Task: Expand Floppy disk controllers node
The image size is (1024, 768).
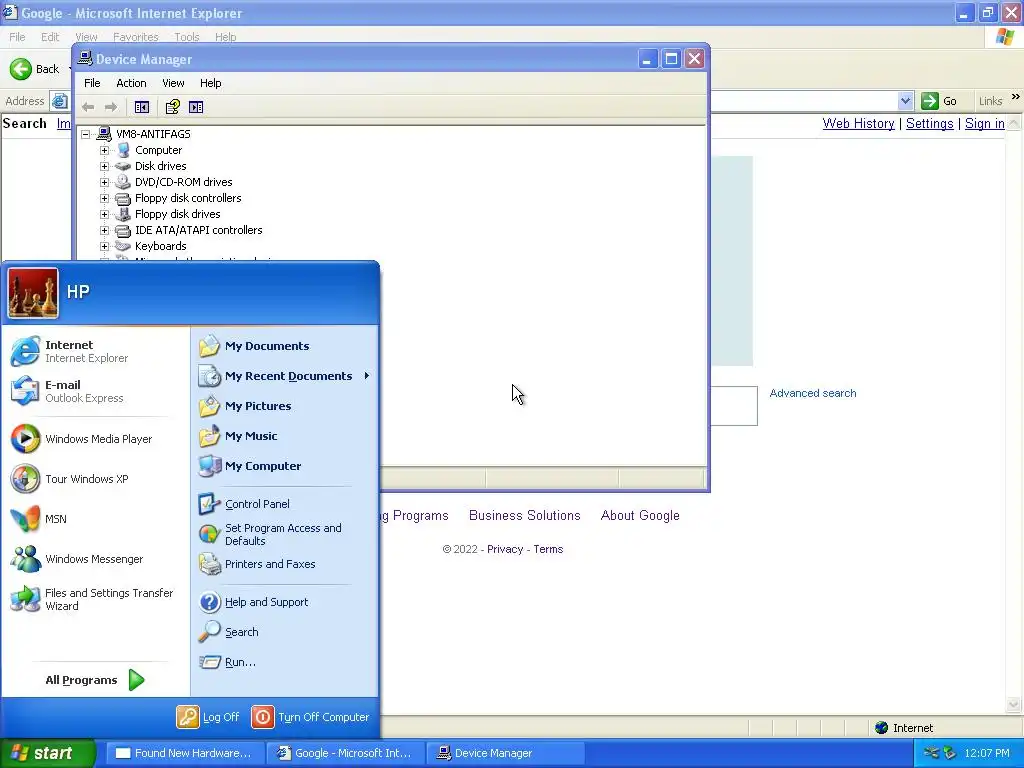Action: 104,198
